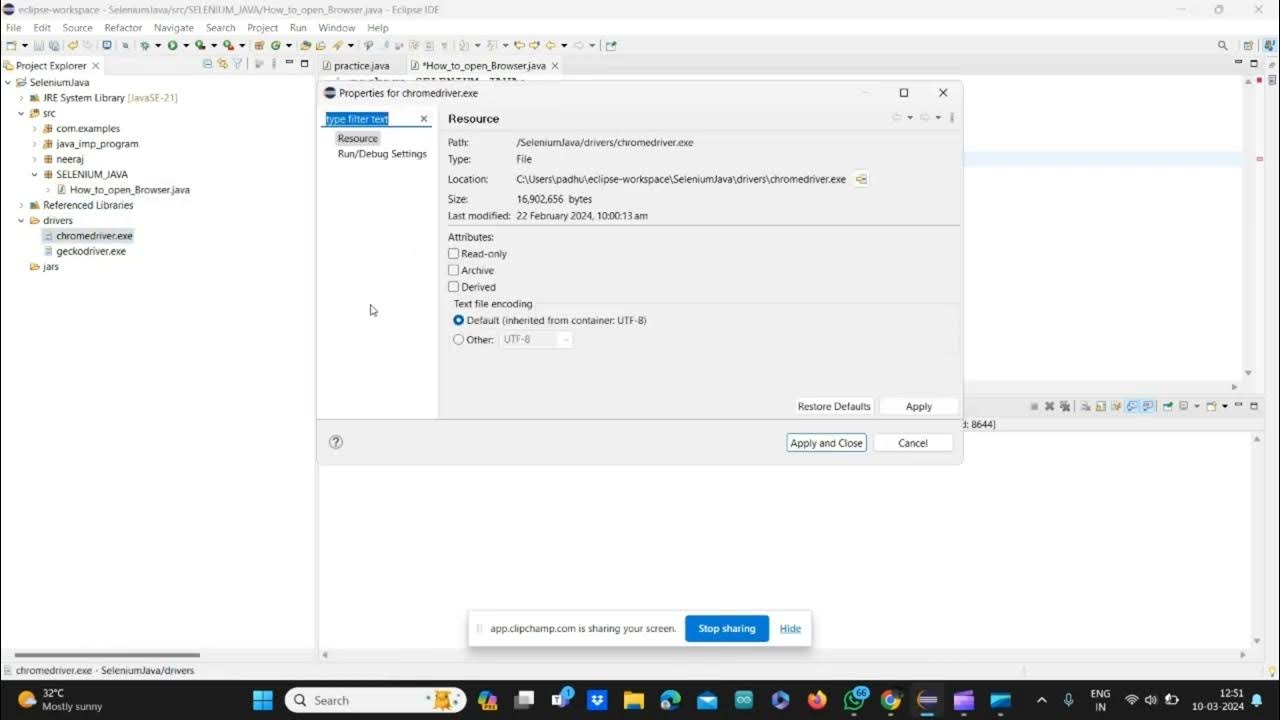Clear the filter text with the X icon
This screenshot has width=1280, height=720.
point(423,119)
